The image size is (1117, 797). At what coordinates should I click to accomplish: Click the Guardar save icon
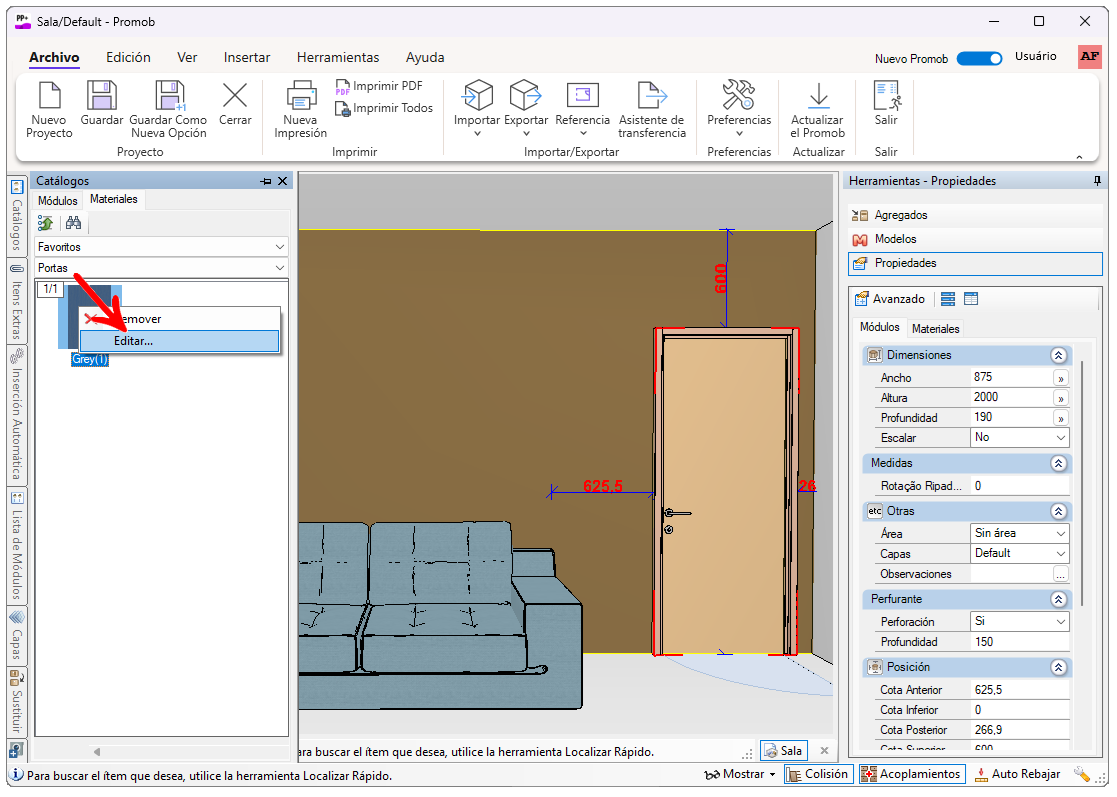(x=102, y=96)
